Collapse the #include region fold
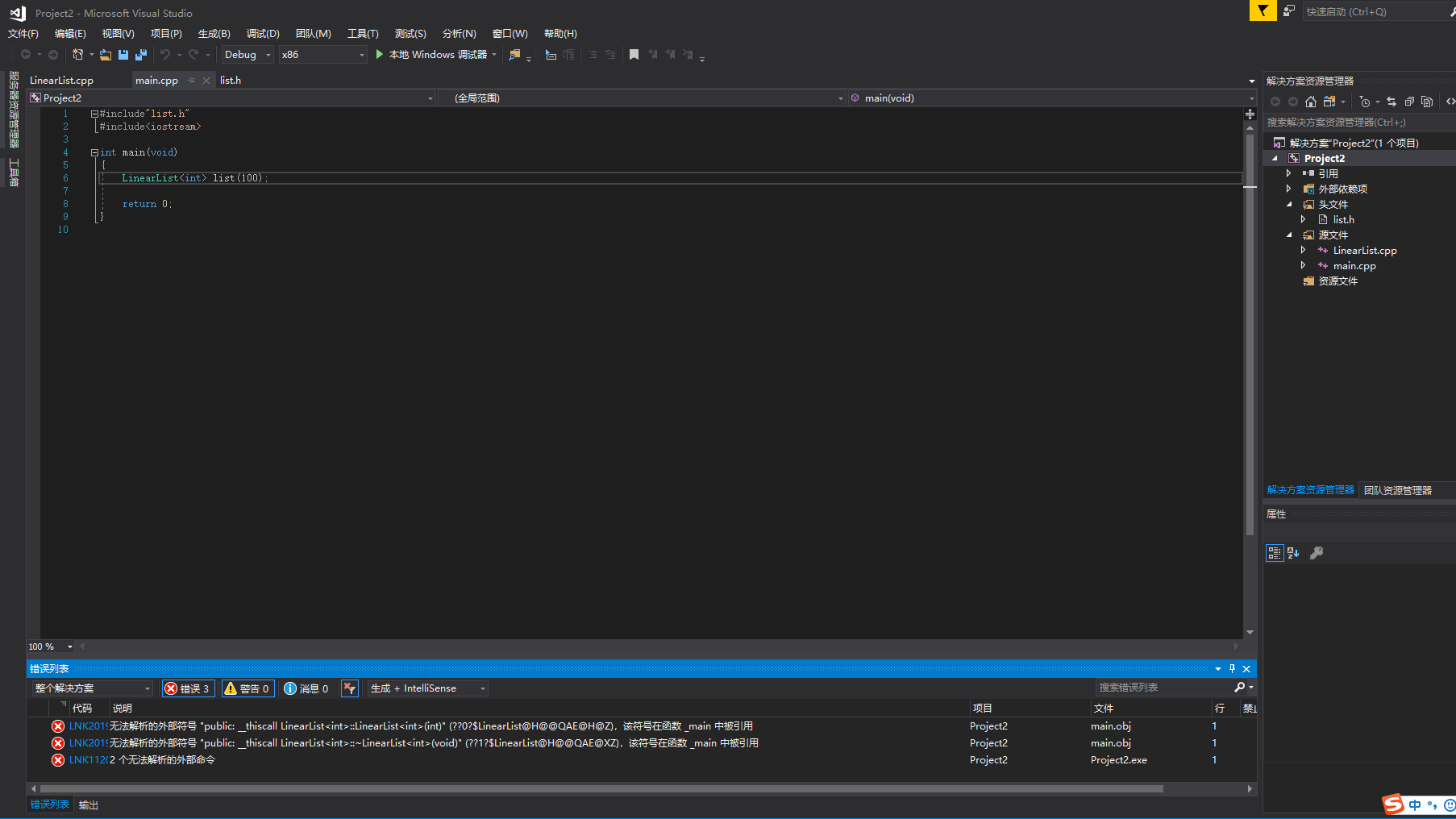Image resolution: width=1456 pixels, height=819 pixels. point(94,114)
